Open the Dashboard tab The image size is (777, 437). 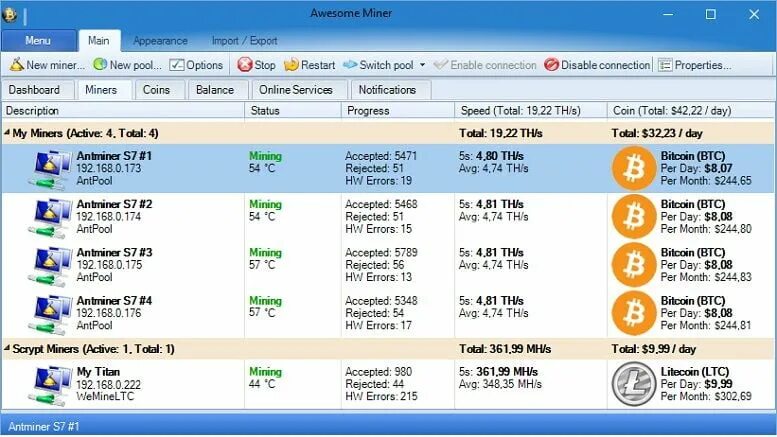click(36, 90)
